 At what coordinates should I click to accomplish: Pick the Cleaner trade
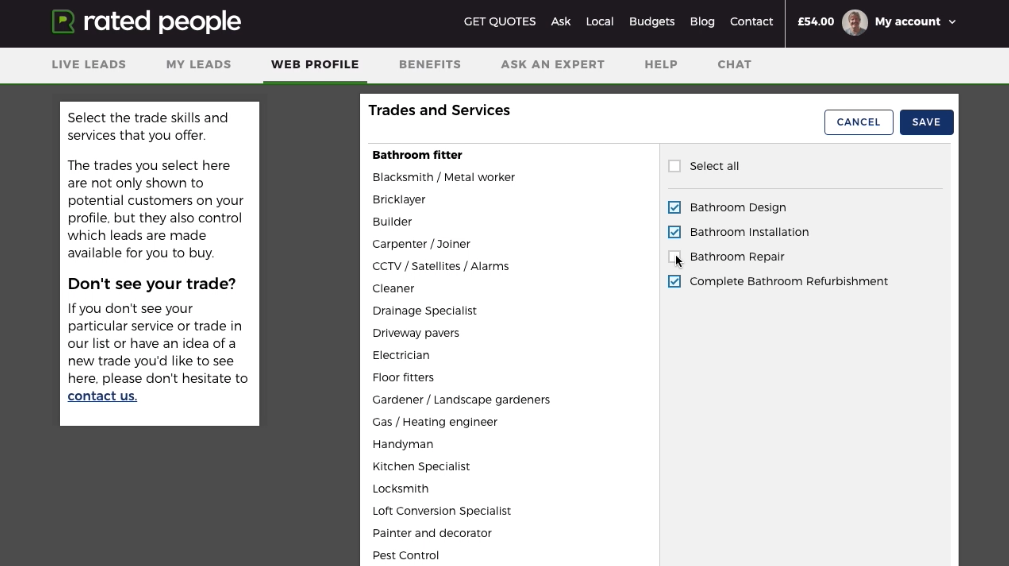click(393, 289)
